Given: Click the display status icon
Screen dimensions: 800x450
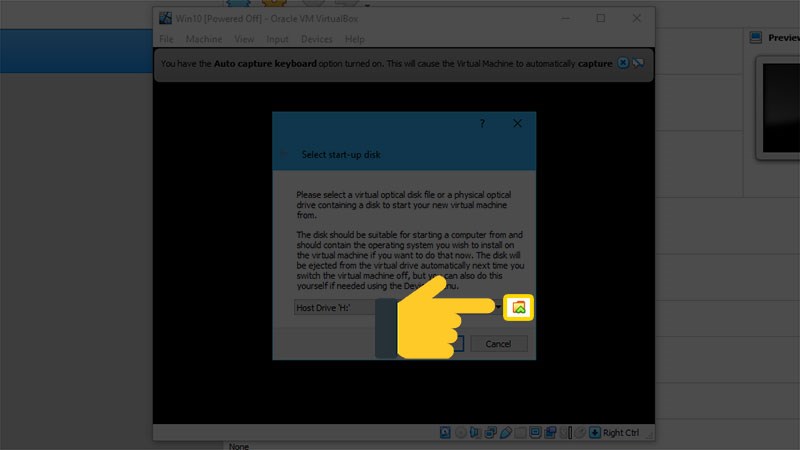Looking at the screenshot, I should click(535, 433).
